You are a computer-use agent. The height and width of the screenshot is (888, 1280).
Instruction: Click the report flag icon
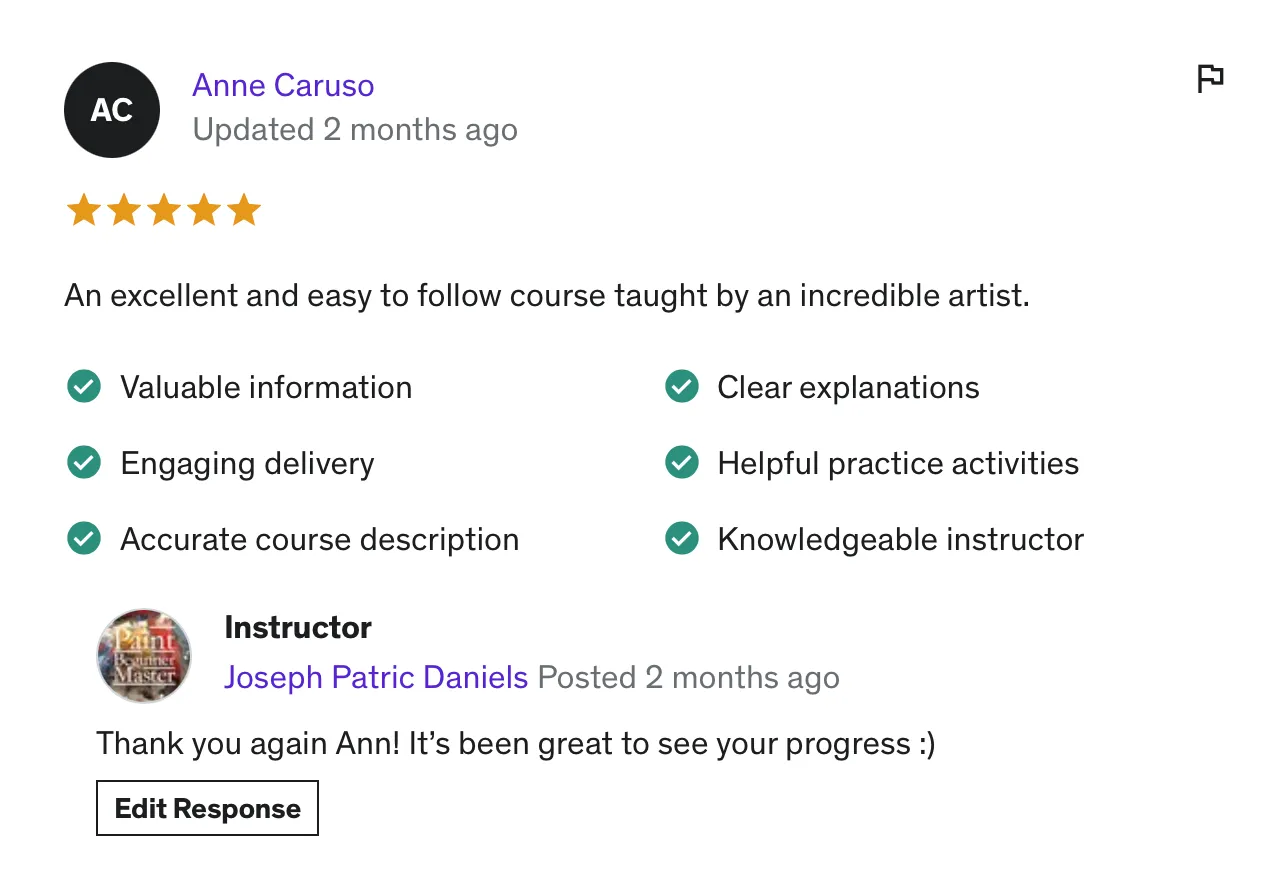[1210, 78]
